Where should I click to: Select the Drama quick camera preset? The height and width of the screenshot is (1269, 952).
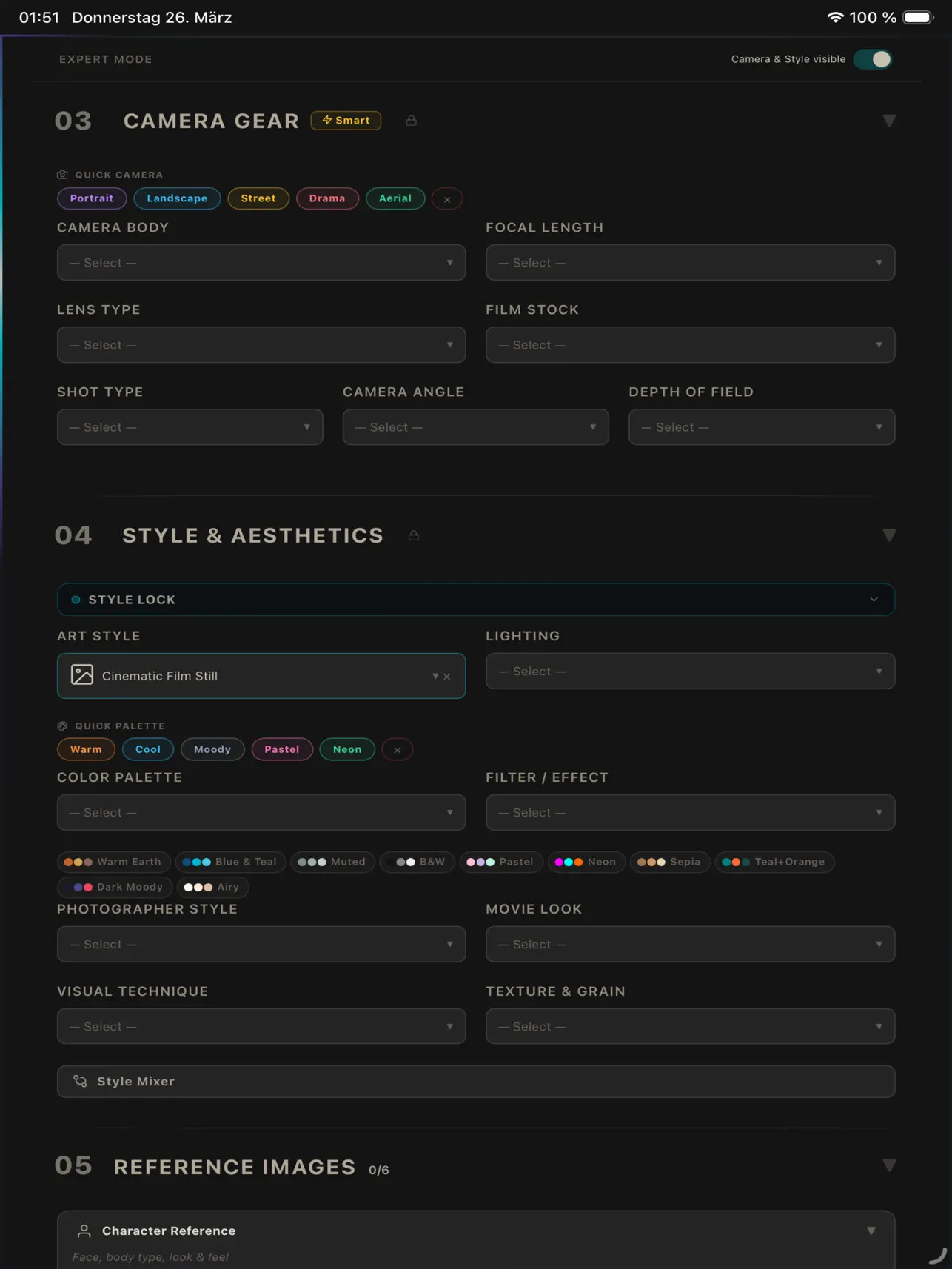click(x=327, y=198)
